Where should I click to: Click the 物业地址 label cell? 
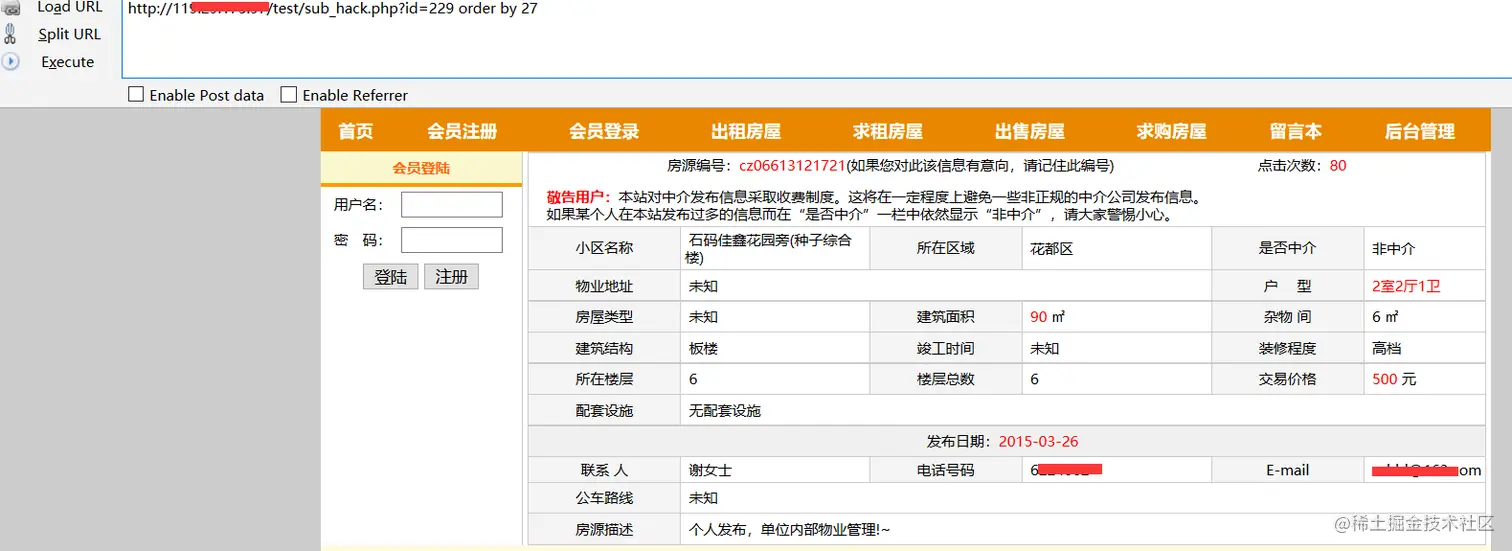604,286
